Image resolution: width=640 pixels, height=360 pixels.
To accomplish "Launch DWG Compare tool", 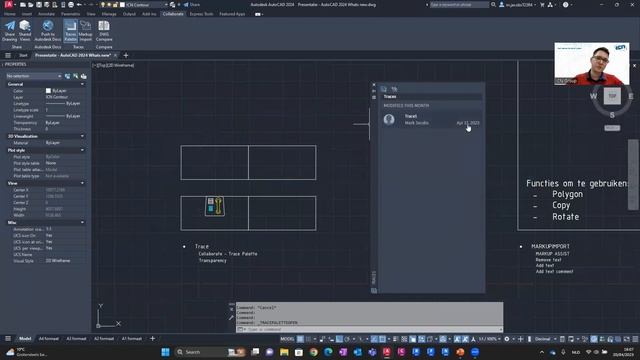I will (104, 31).
